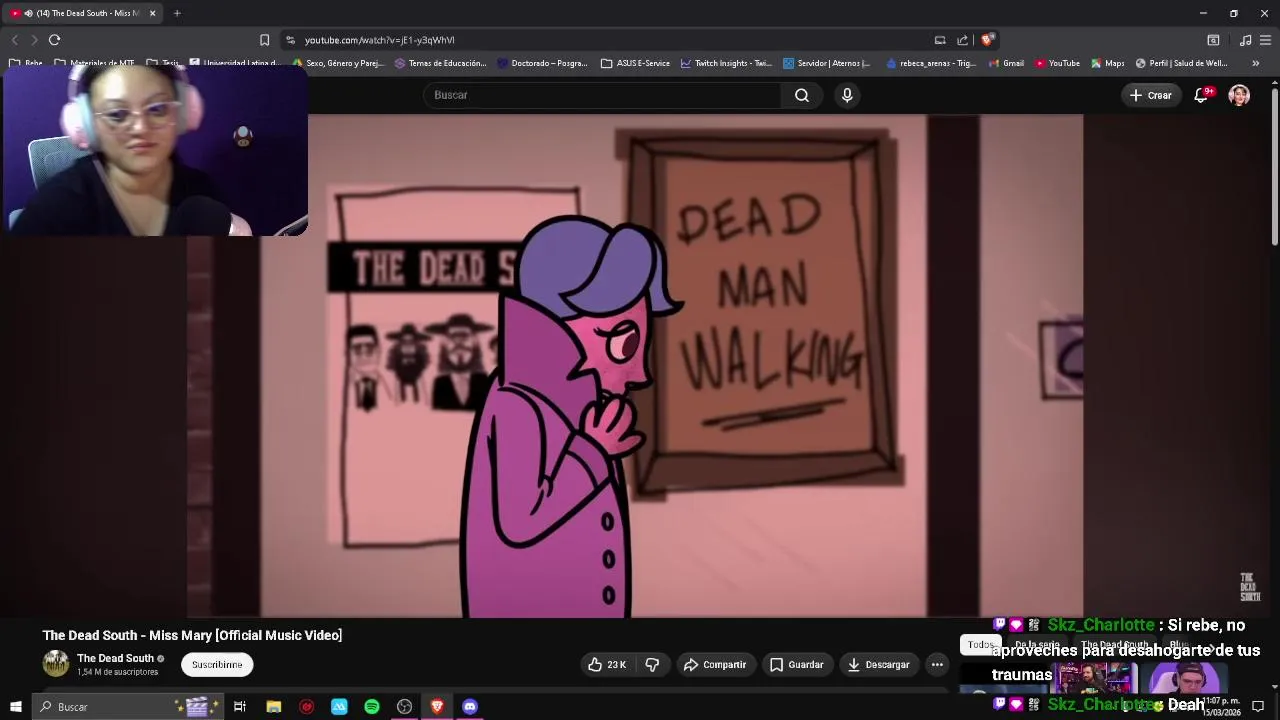Open more actions three-dot menu

tap(937, 664)
